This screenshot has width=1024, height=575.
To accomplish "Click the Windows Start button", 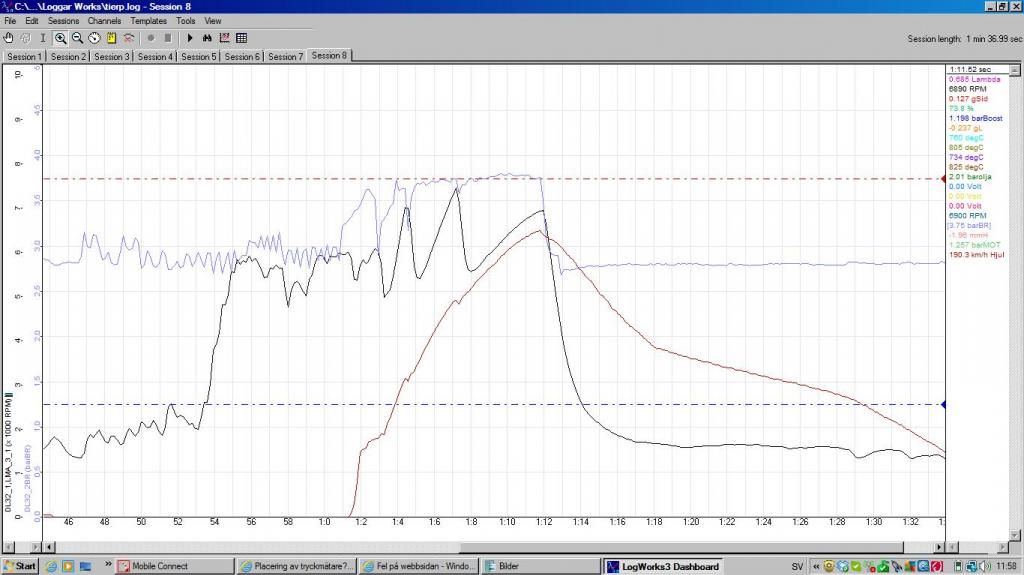I will 20,566.
